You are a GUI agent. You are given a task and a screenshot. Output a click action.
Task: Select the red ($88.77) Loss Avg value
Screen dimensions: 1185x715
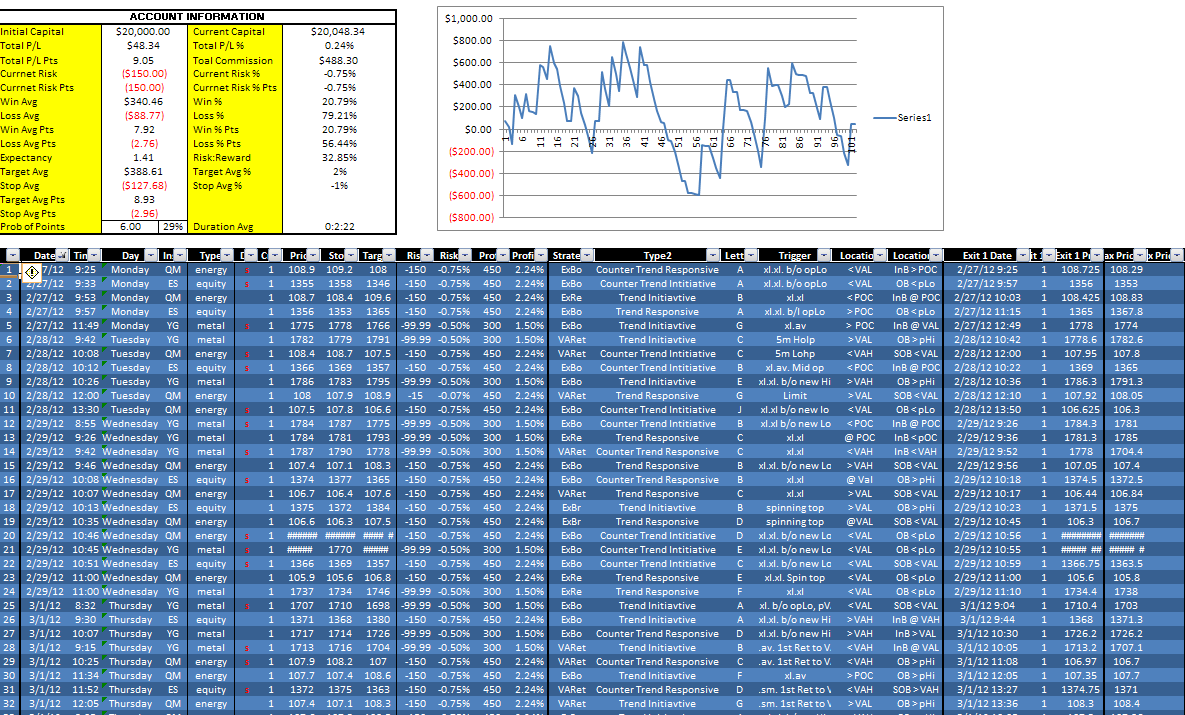tap(144, 116)
